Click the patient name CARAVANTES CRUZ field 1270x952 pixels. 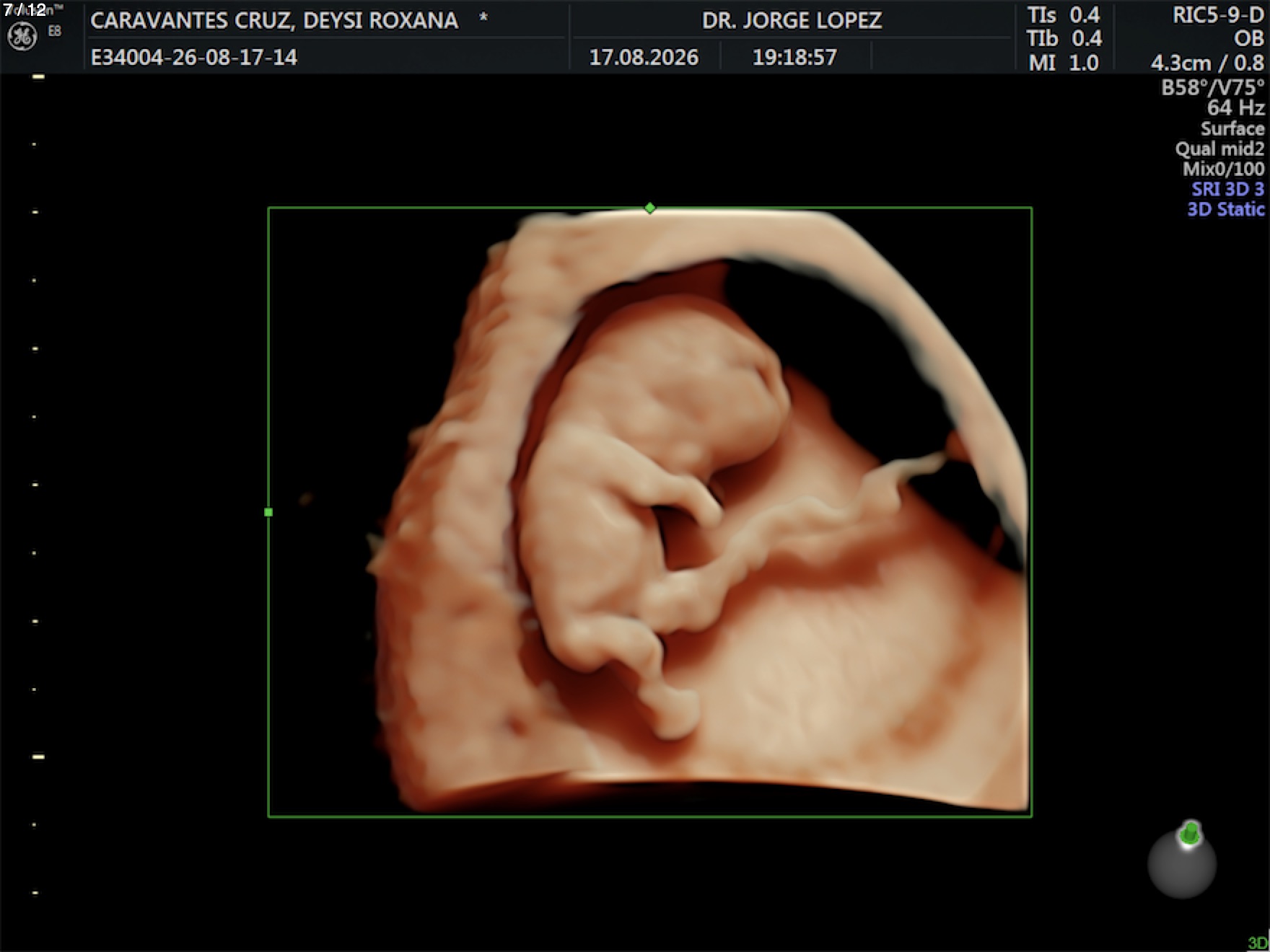coord(274,20)
